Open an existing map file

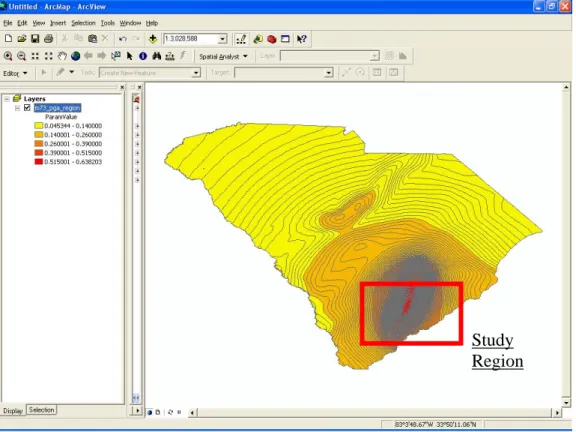click(22, 38)
